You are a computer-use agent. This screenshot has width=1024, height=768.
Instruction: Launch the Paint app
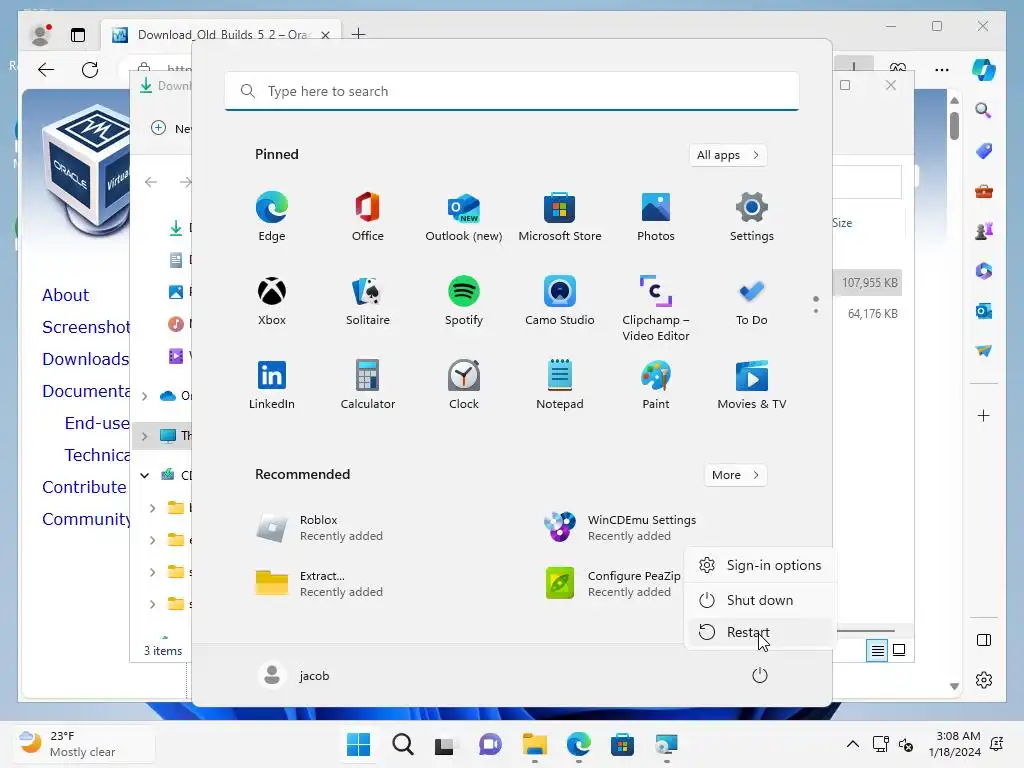(x=656, y=385)
